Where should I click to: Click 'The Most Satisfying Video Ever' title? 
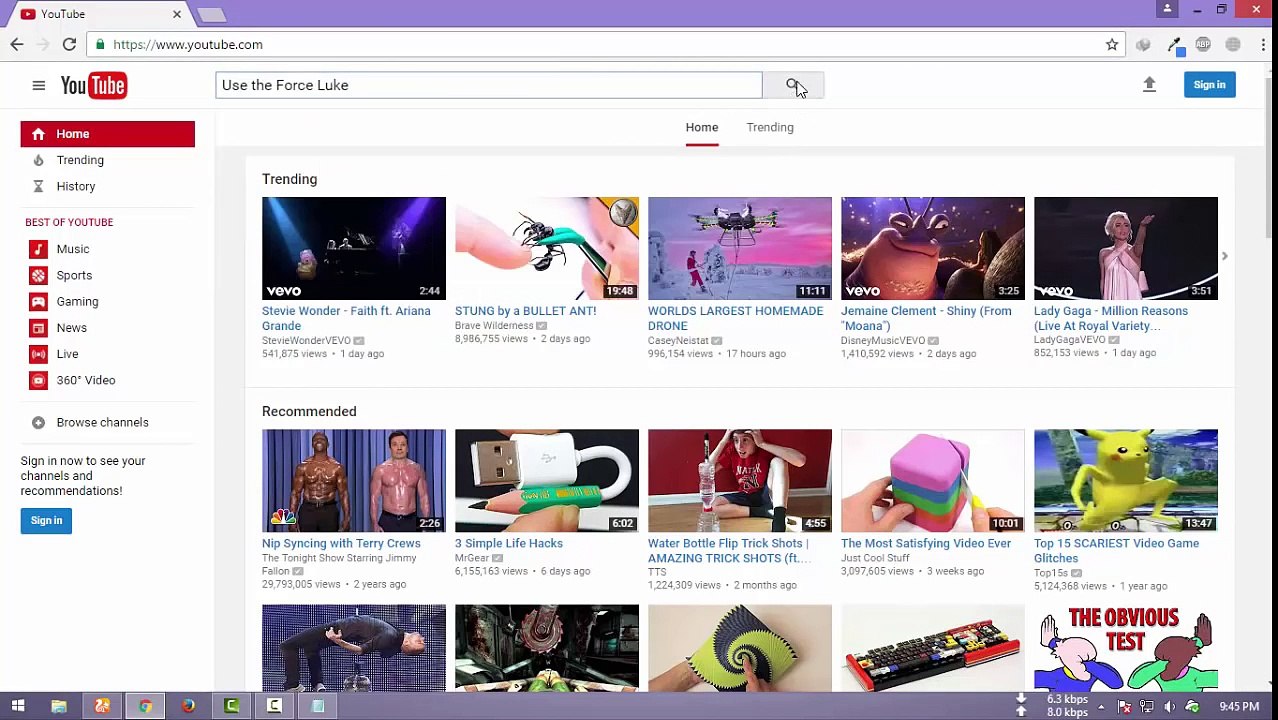(x=926, y=543)
